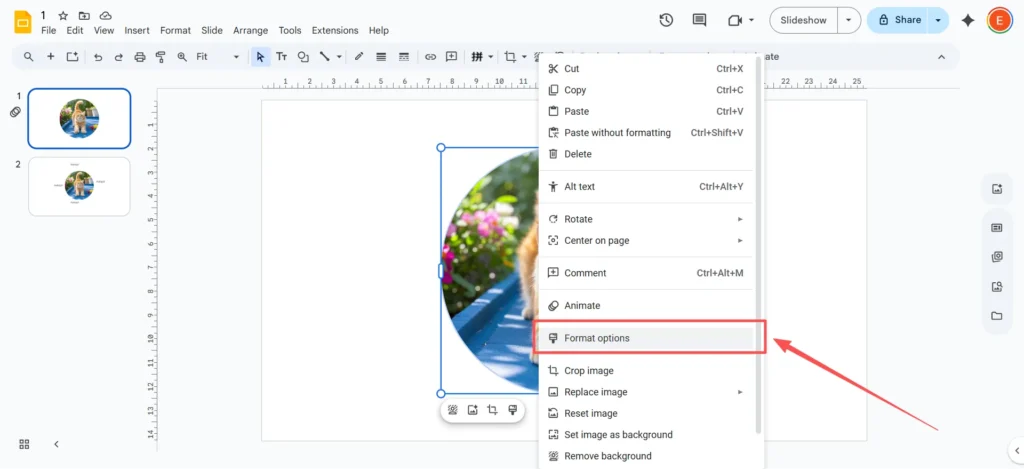Expand the Center on page submenu
Viewport: 1024px width, 469px height.
pos(646,240)
